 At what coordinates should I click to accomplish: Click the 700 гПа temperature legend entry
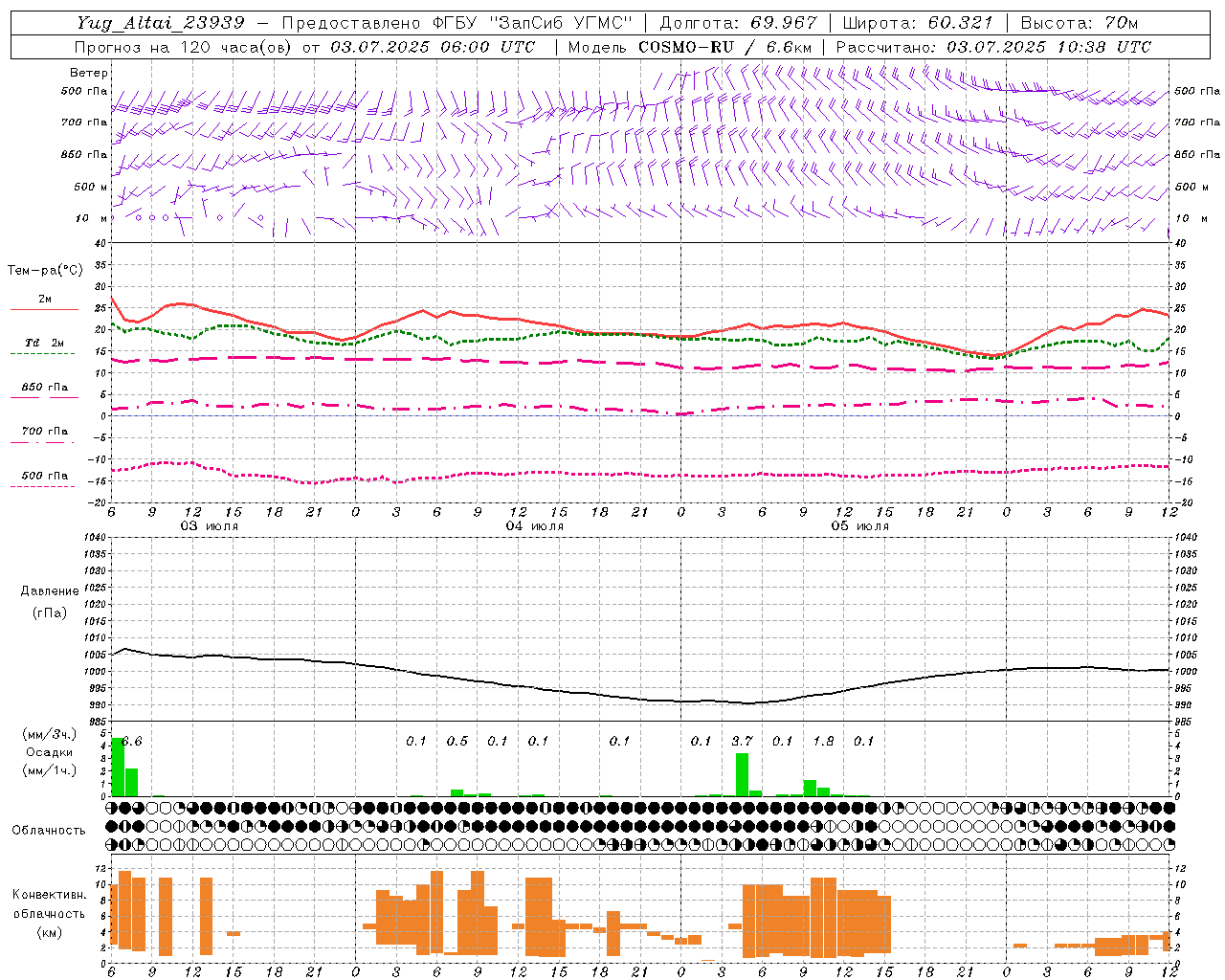pos(45,432)
